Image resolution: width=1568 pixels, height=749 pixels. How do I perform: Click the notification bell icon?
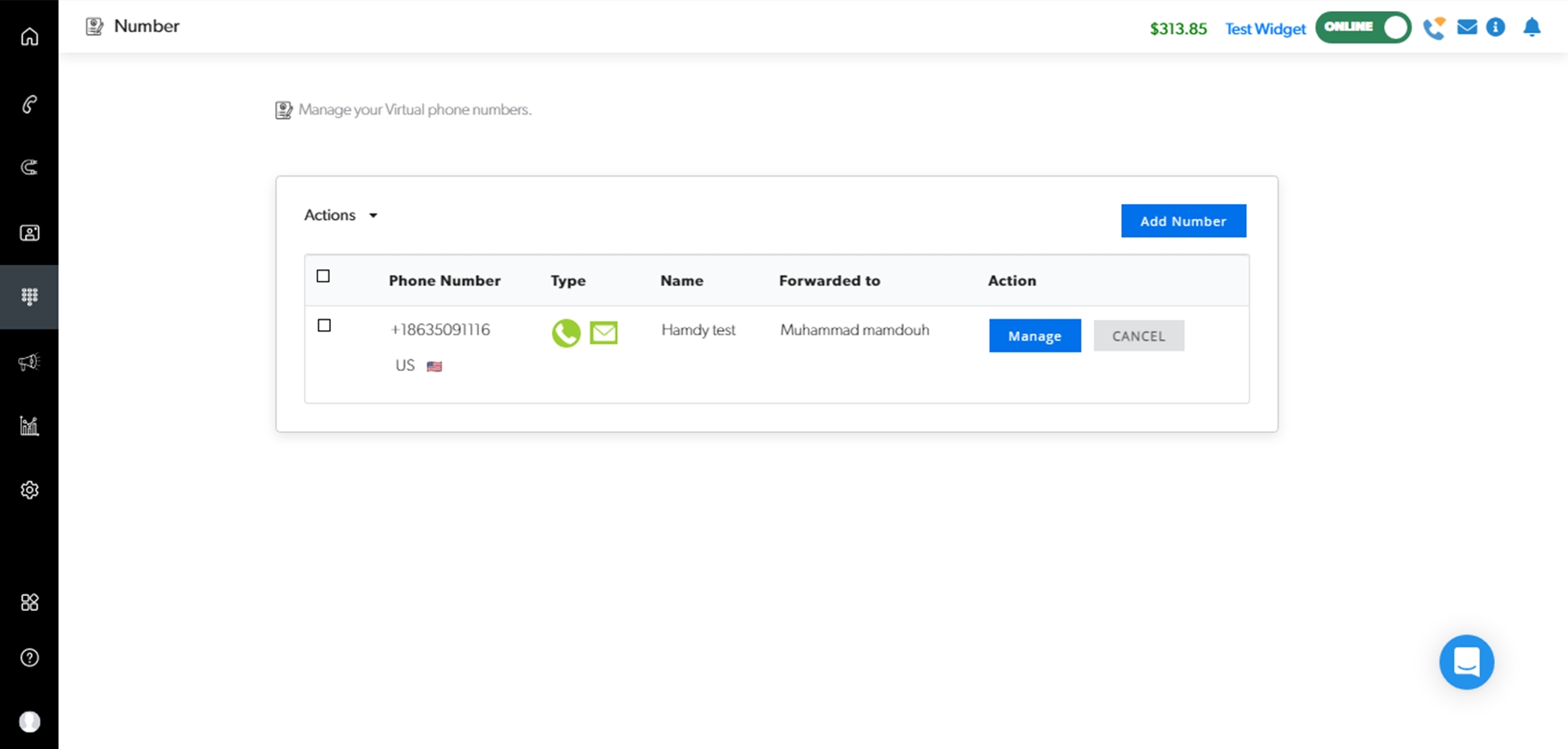[x=1531, y=27]
